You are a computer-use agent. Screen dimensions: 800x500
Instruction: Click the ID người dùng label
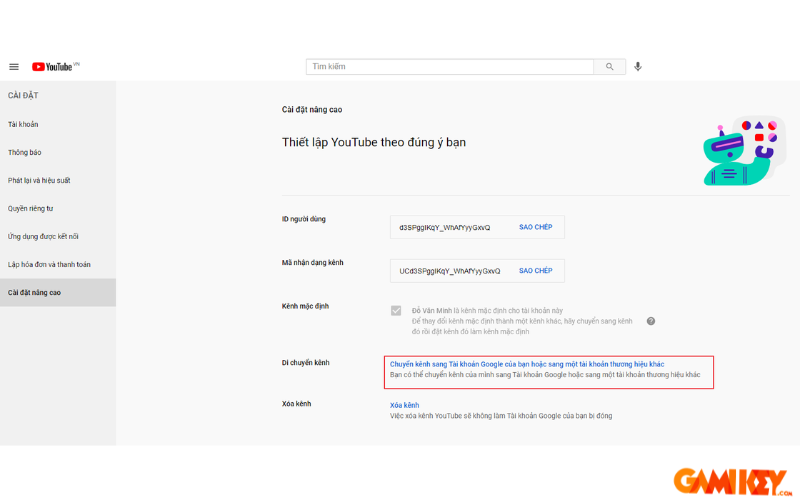click(304, 219)
